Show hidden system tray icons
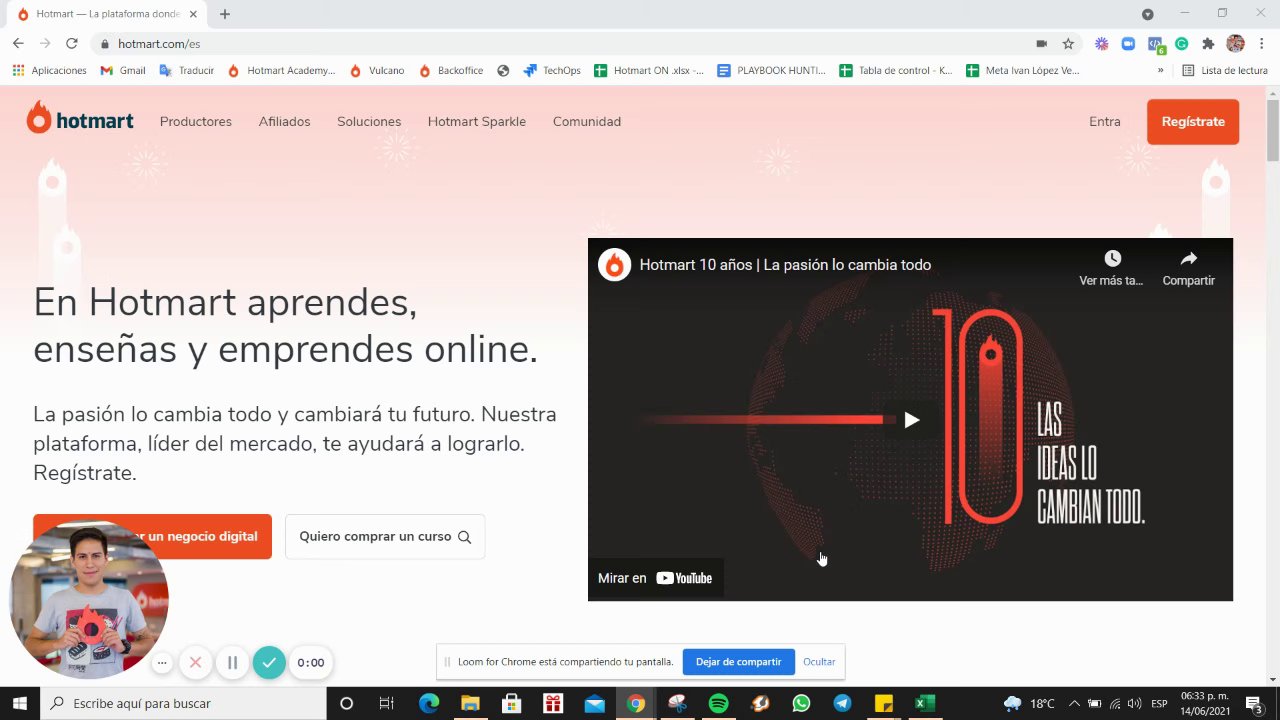 pos(1074,704)
